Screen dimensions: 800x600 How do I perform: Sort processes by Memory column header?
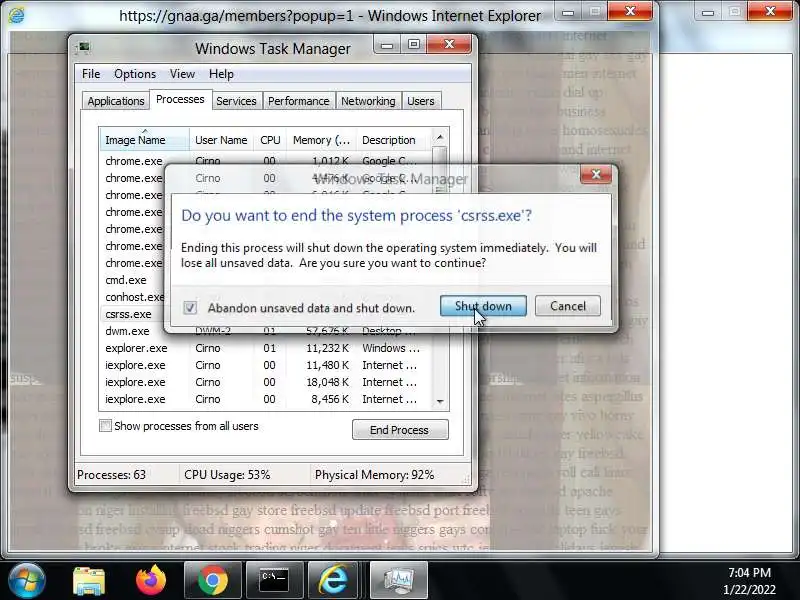(321, 140)
